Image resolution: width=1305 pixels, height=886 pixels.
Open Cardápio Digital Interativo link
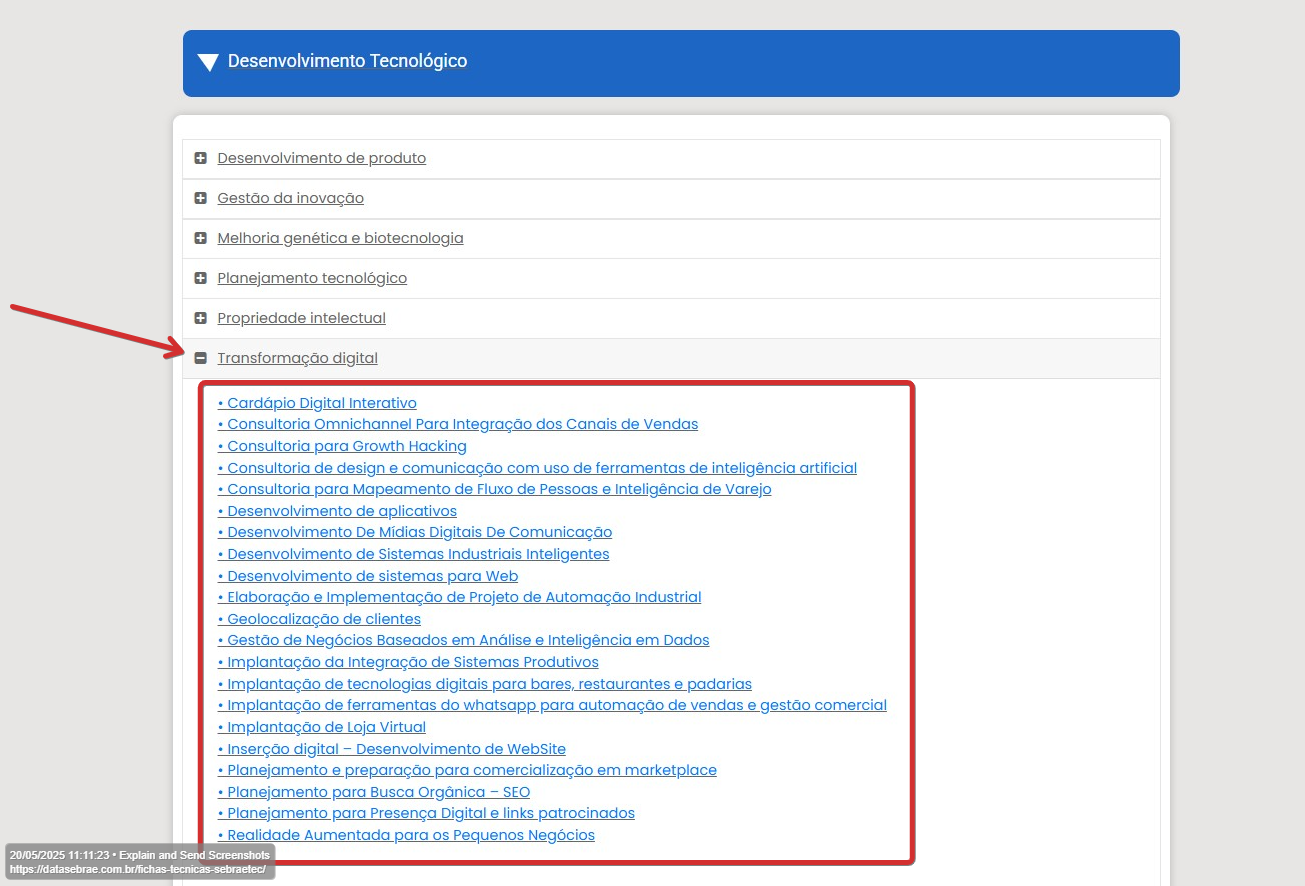(x=317, y=403)
